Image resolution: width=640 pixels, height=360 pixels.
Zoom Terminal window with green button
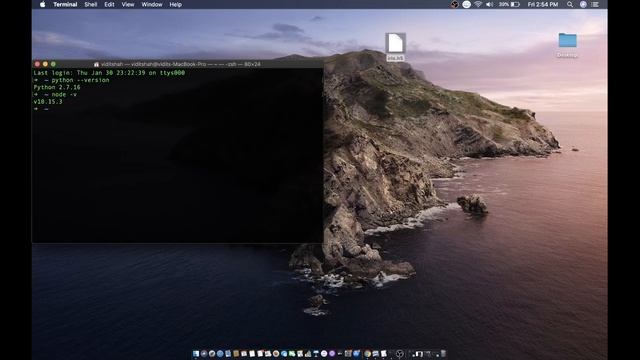(x=53, y=64)
